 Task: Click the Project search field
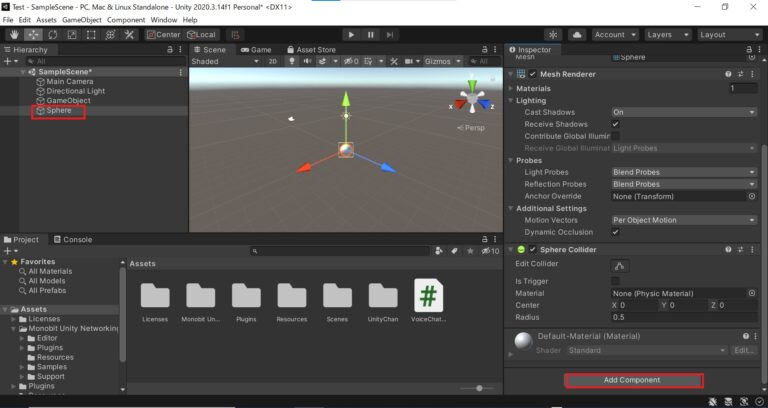[341, 251]
